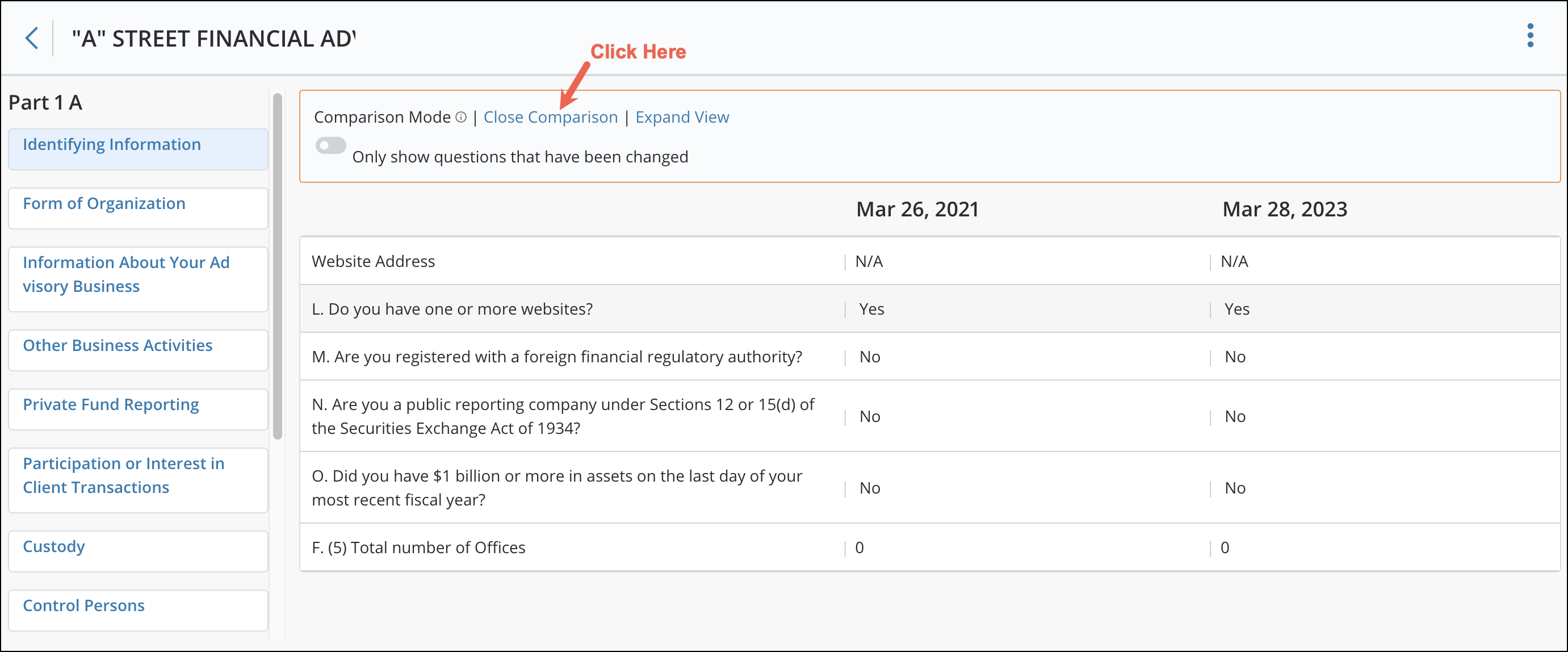Screen dimensions: 1568x652
Task: Select Identifying Information section
Action: click(x=111, y=144)
